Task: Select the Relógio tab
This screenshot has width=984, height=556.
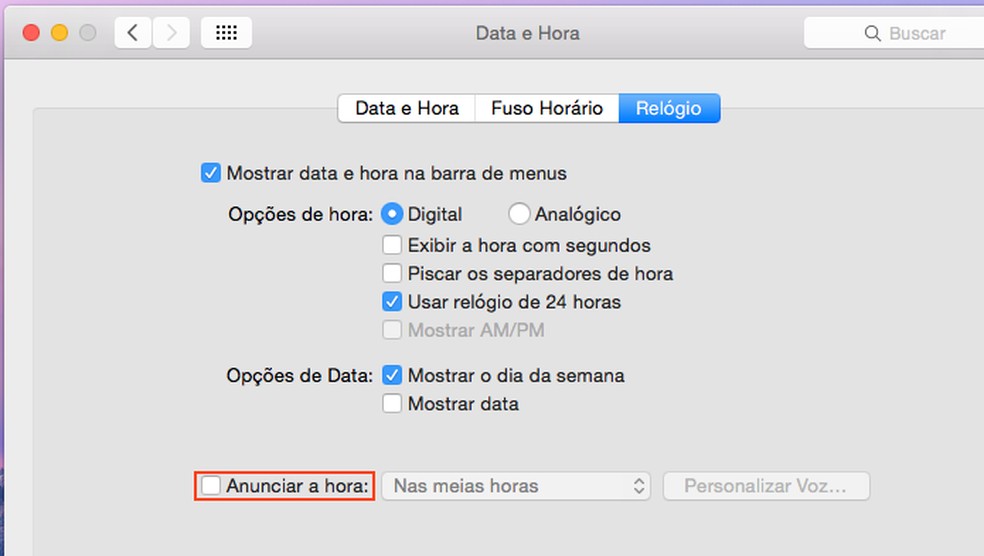Action: 668,108
